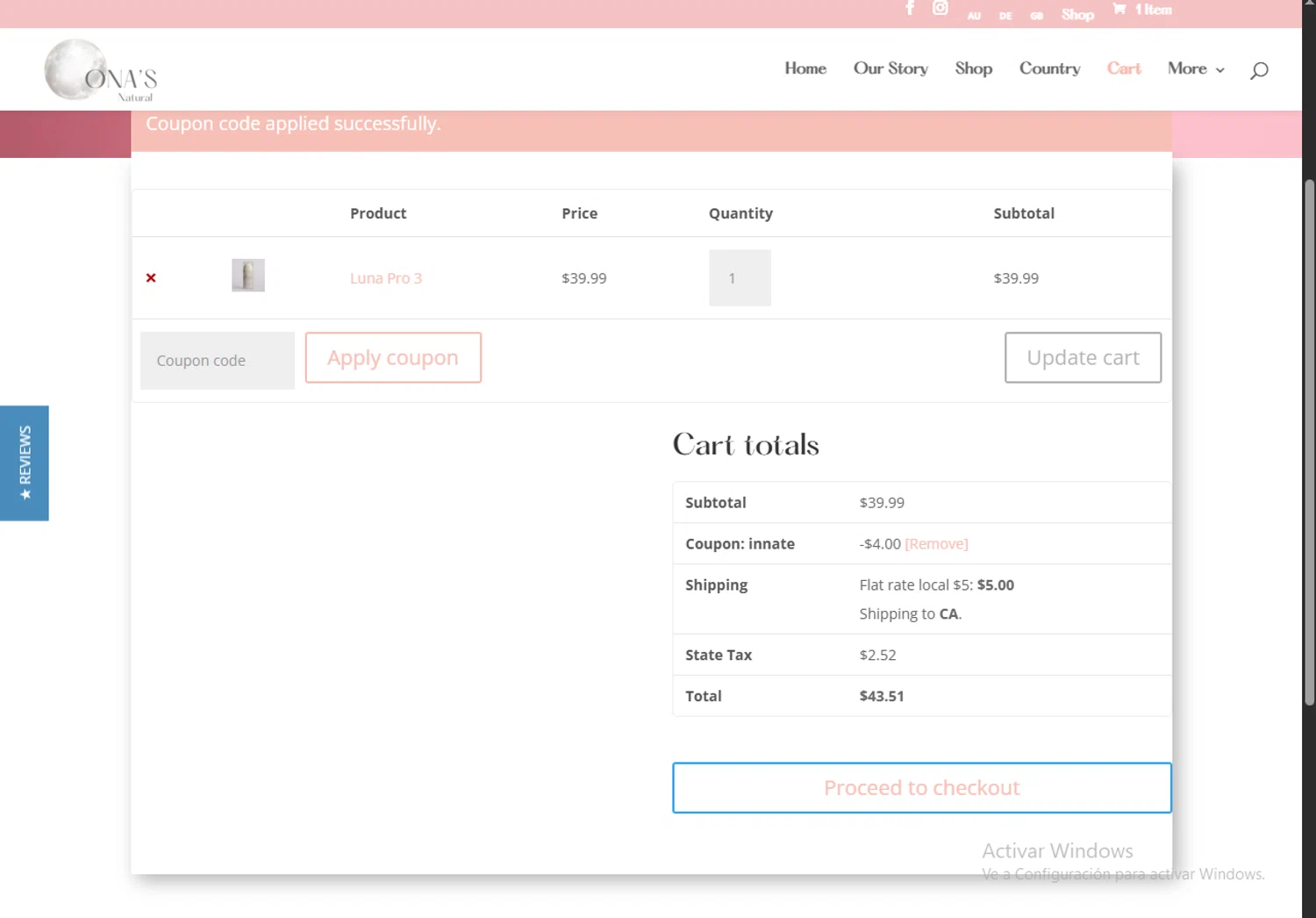The height and width of the screenshot is (918, 1316).
Task: Remove Luna Pro 3 with the red X
Action: 151,278
